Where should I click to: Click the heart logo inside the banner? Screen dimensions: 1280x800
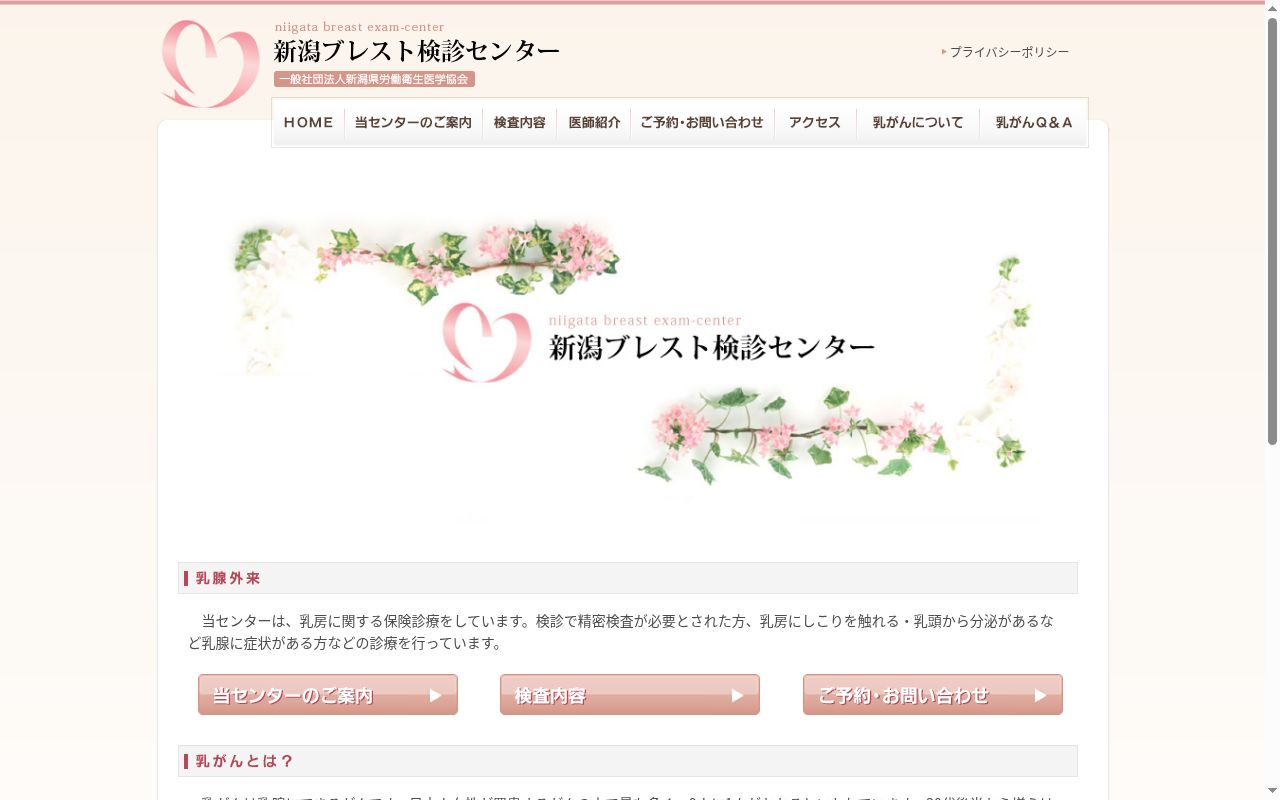click(x=486, y=342)
